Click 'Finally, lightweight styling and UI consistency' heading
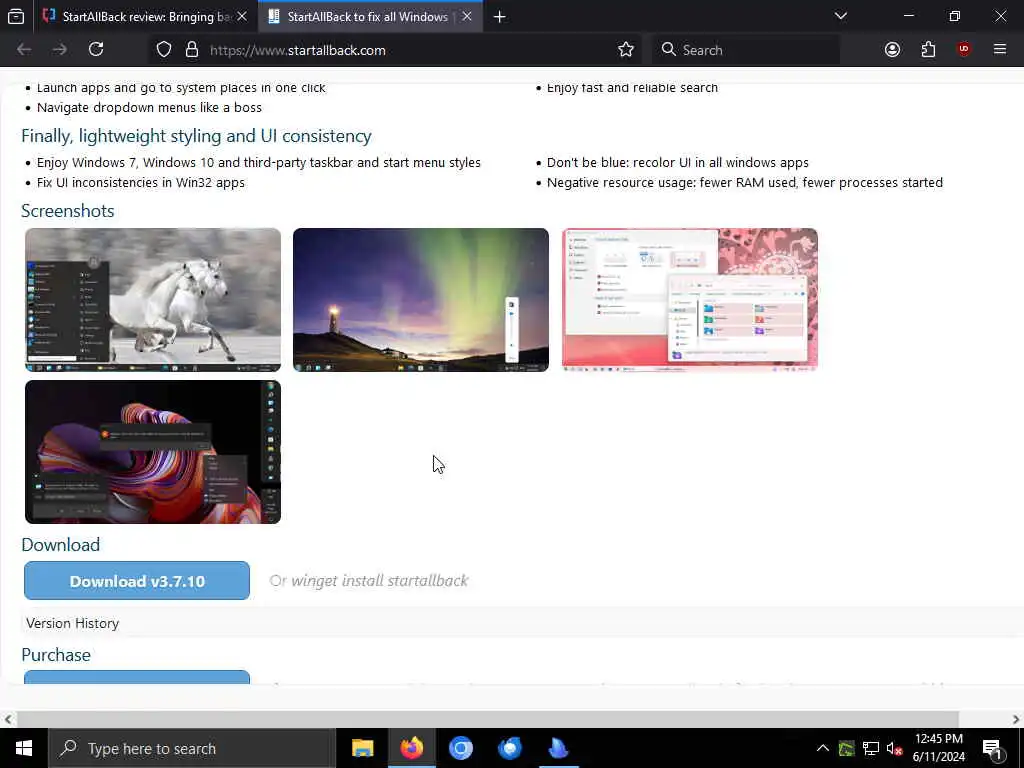The height and width of the screenshot is (768, 1024). (x=197, y=136)
